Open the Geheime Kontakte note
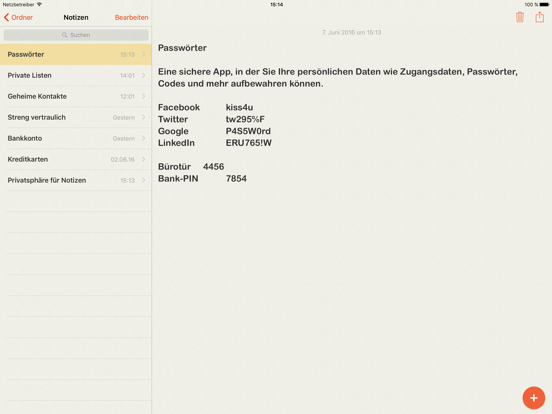This screenshot has width=552, height=414. [76, 96]
